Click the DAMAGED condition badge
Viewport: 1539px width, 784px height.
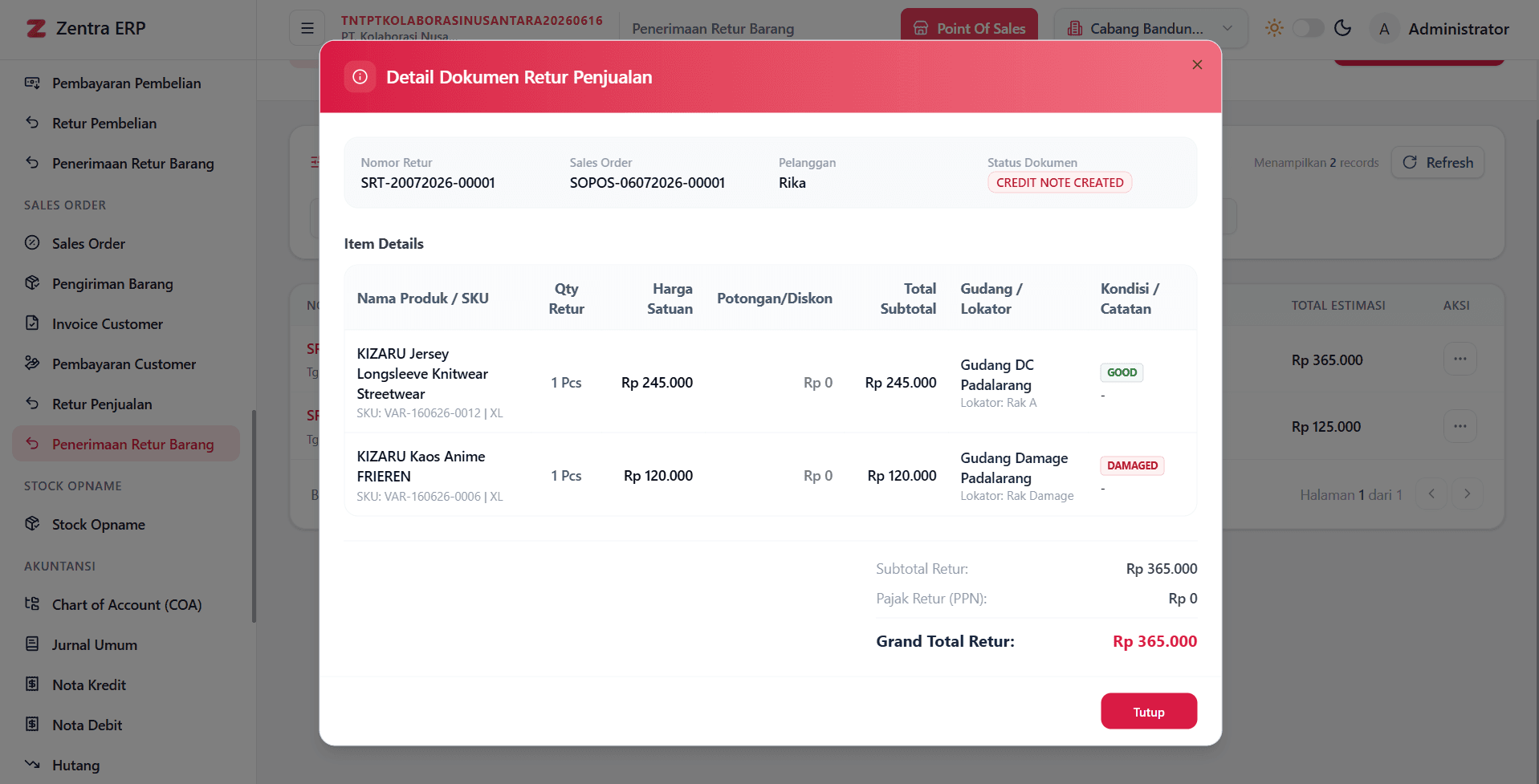[x=1132, y=465]
